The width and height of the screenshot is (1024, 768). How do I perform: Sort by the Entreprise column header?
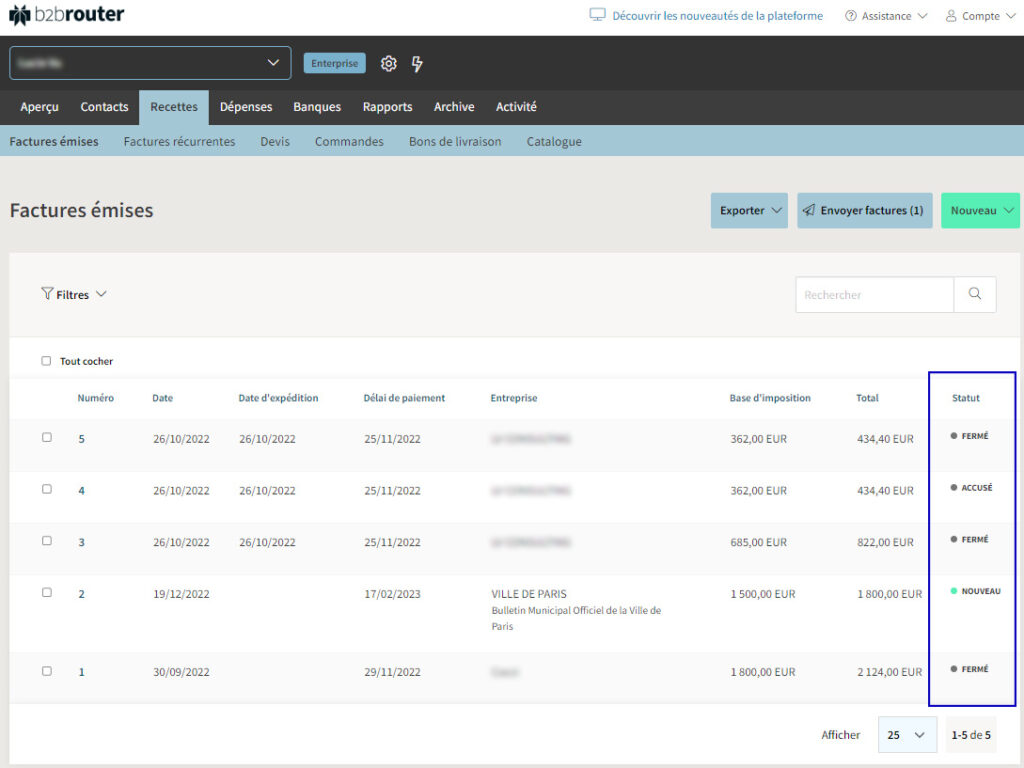coord(514,398)
